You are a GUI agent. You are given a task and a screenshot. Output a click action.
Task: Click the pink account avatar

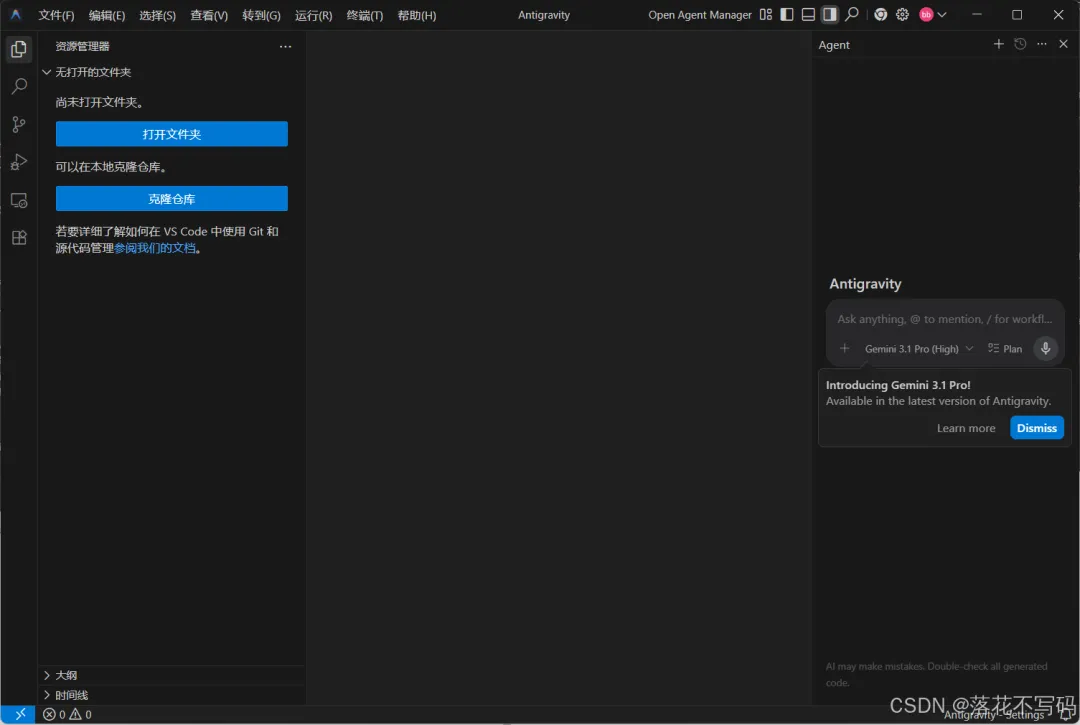pyautogui.click(x=926, y=14)
